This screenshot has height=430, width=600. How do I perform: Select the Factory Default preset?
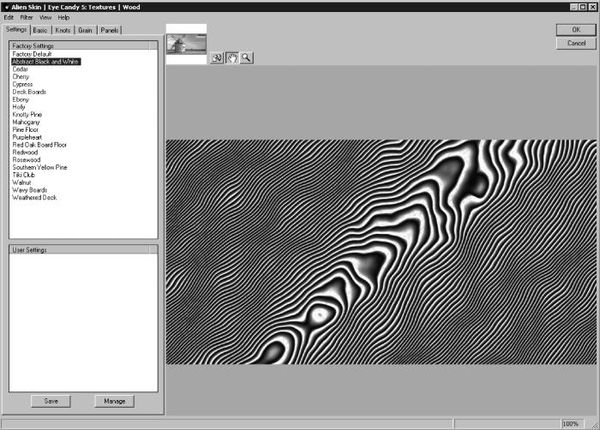click(34, 54)
